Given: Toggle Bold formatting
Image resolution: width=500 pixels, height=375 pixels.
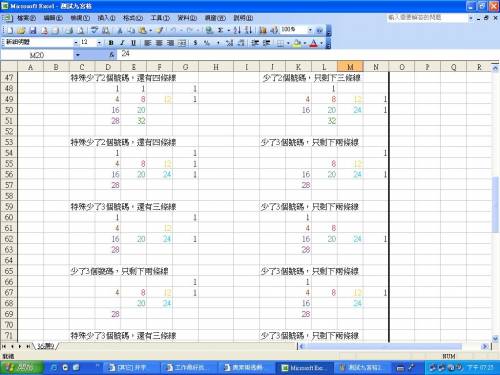Looking at the screenshot, I should (111, 43).
